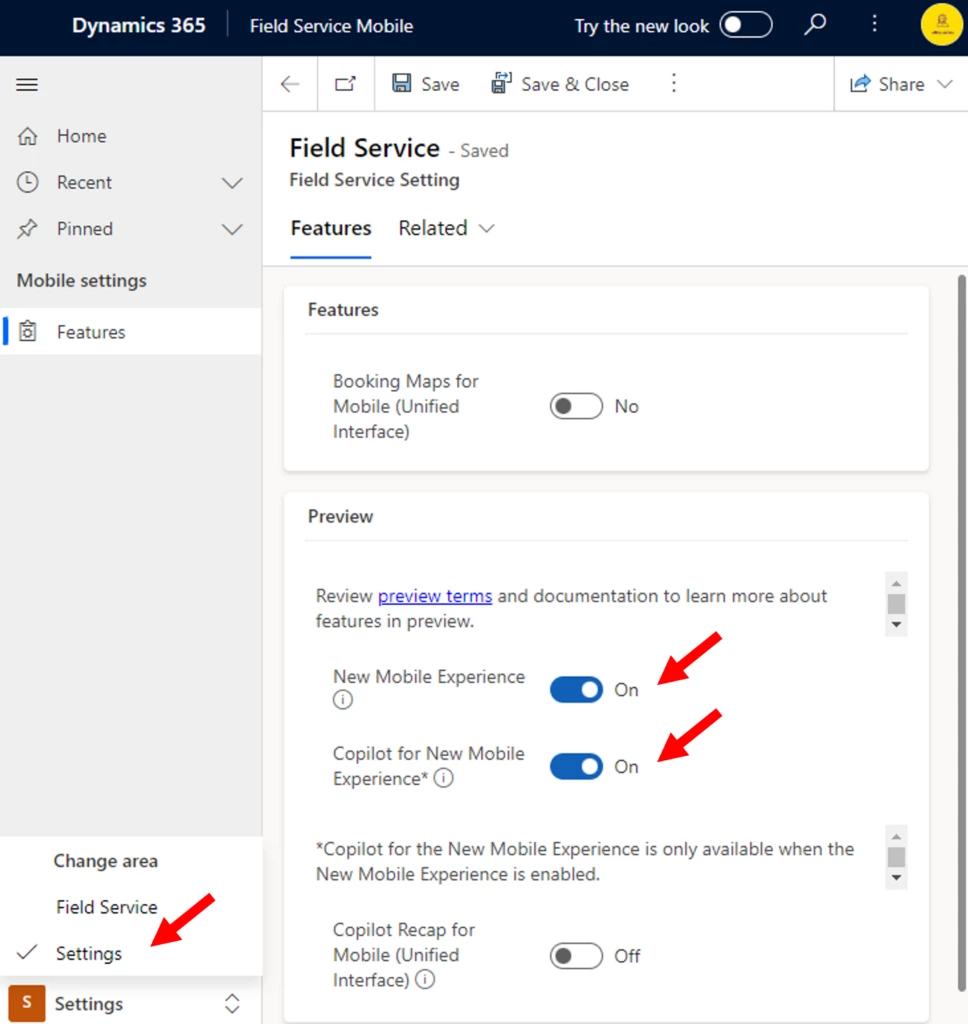Expand the Recent section chevron
Image resolution: width=968 pixels, height=1024 pixels.
232,183
